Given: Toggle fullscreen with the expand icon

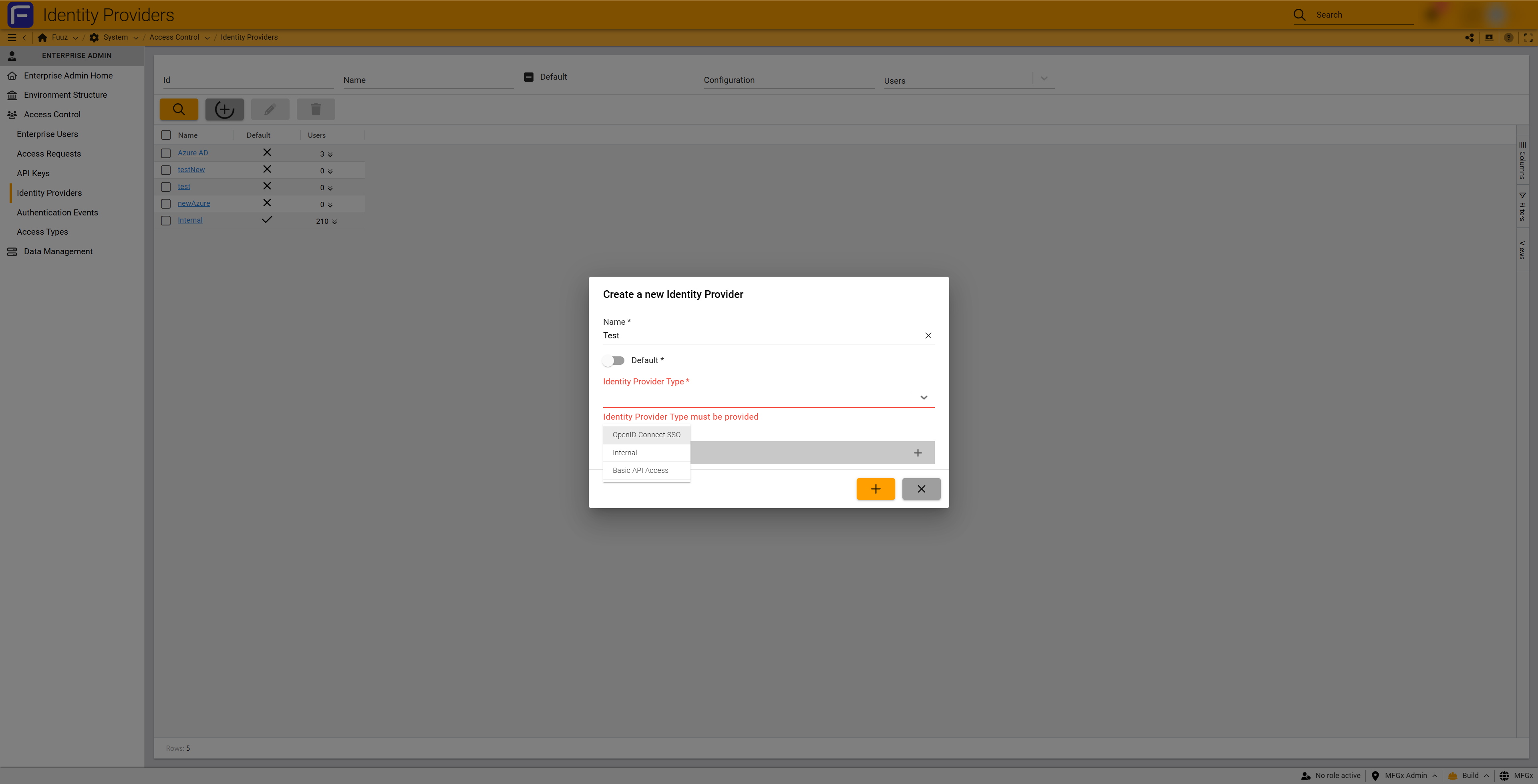Looking at the screenshot, I should point(1528,37).
